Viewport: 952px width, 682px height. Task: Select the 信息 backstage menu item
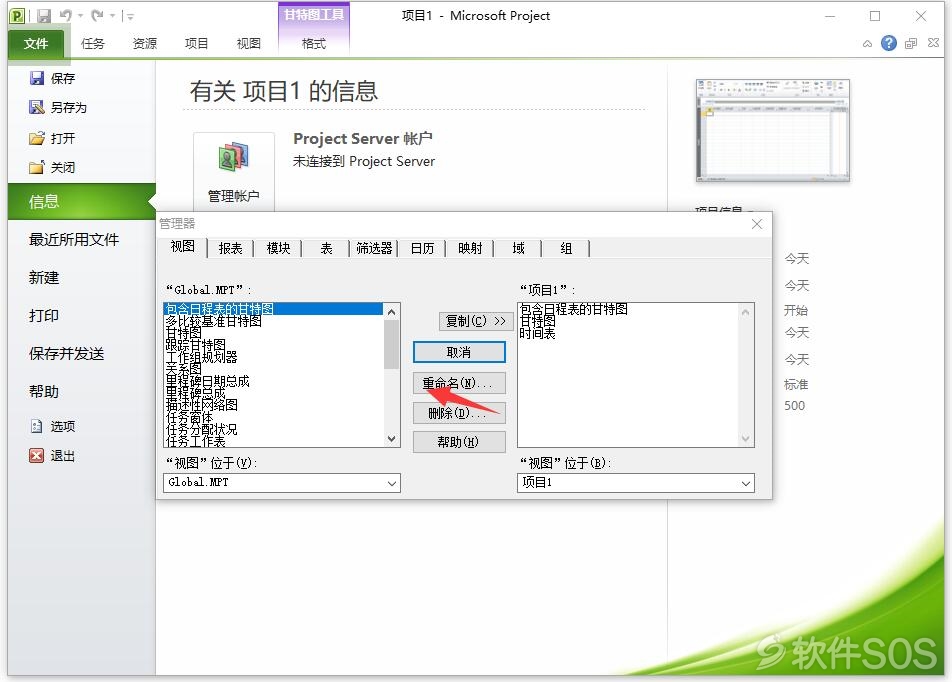(82, 202)
